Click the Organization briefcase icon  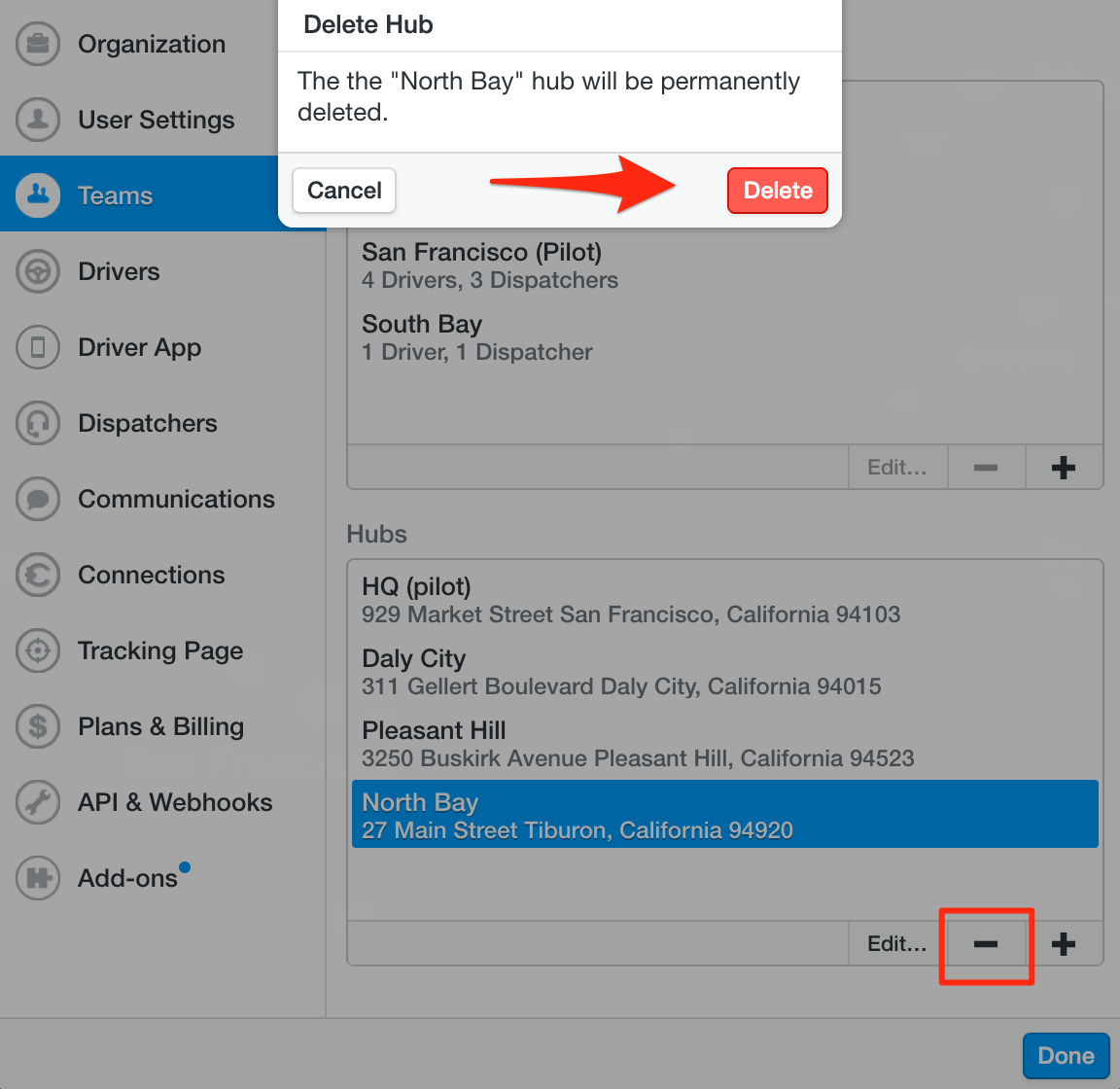(x=38, y=44)
